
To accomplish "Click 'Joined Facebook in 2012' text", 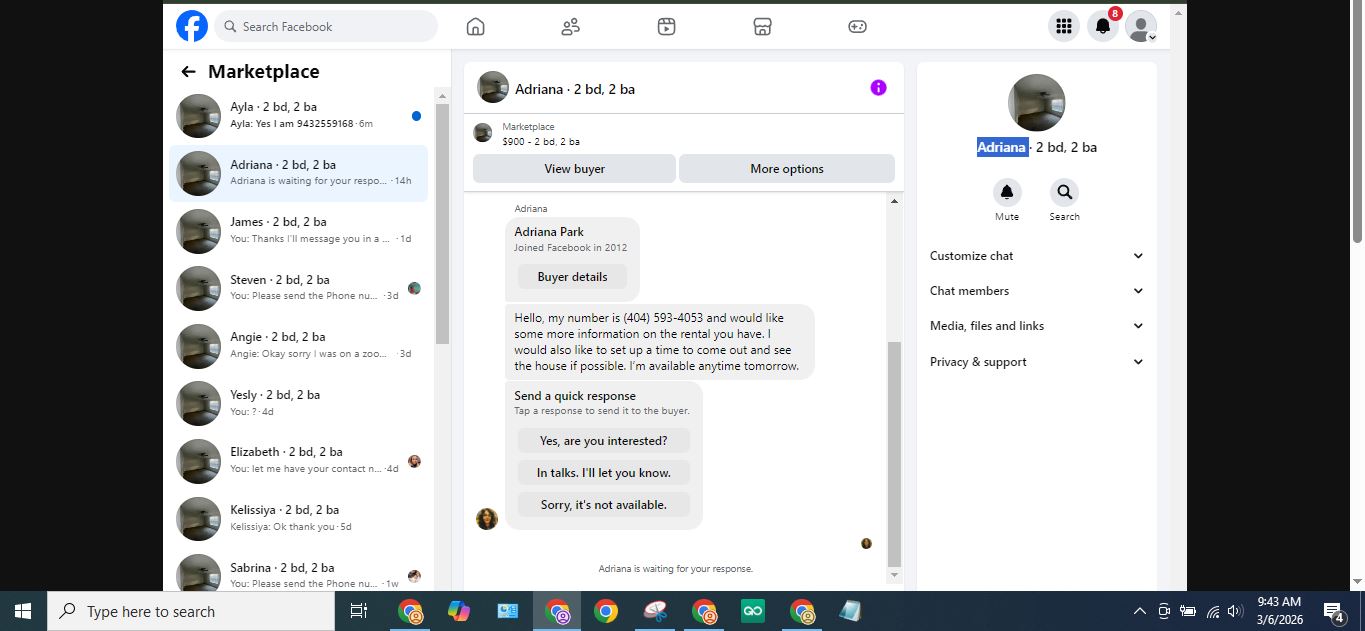I will tap(571, 247).
